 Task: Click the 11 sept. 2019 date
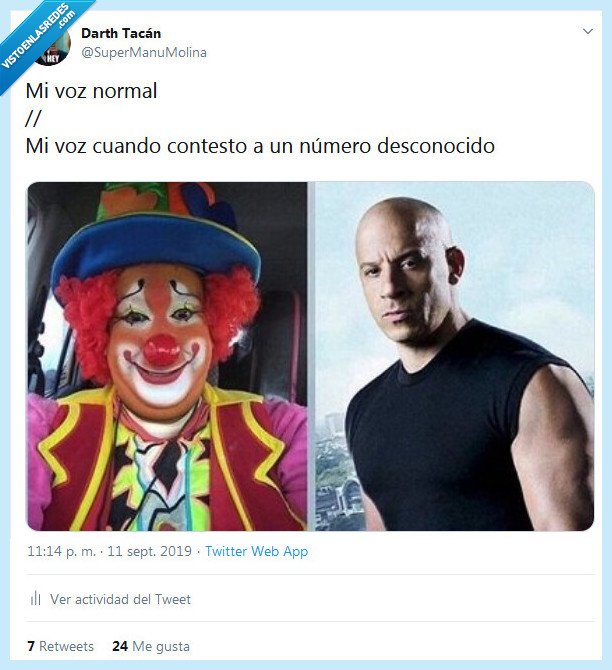tap(150, 551)
